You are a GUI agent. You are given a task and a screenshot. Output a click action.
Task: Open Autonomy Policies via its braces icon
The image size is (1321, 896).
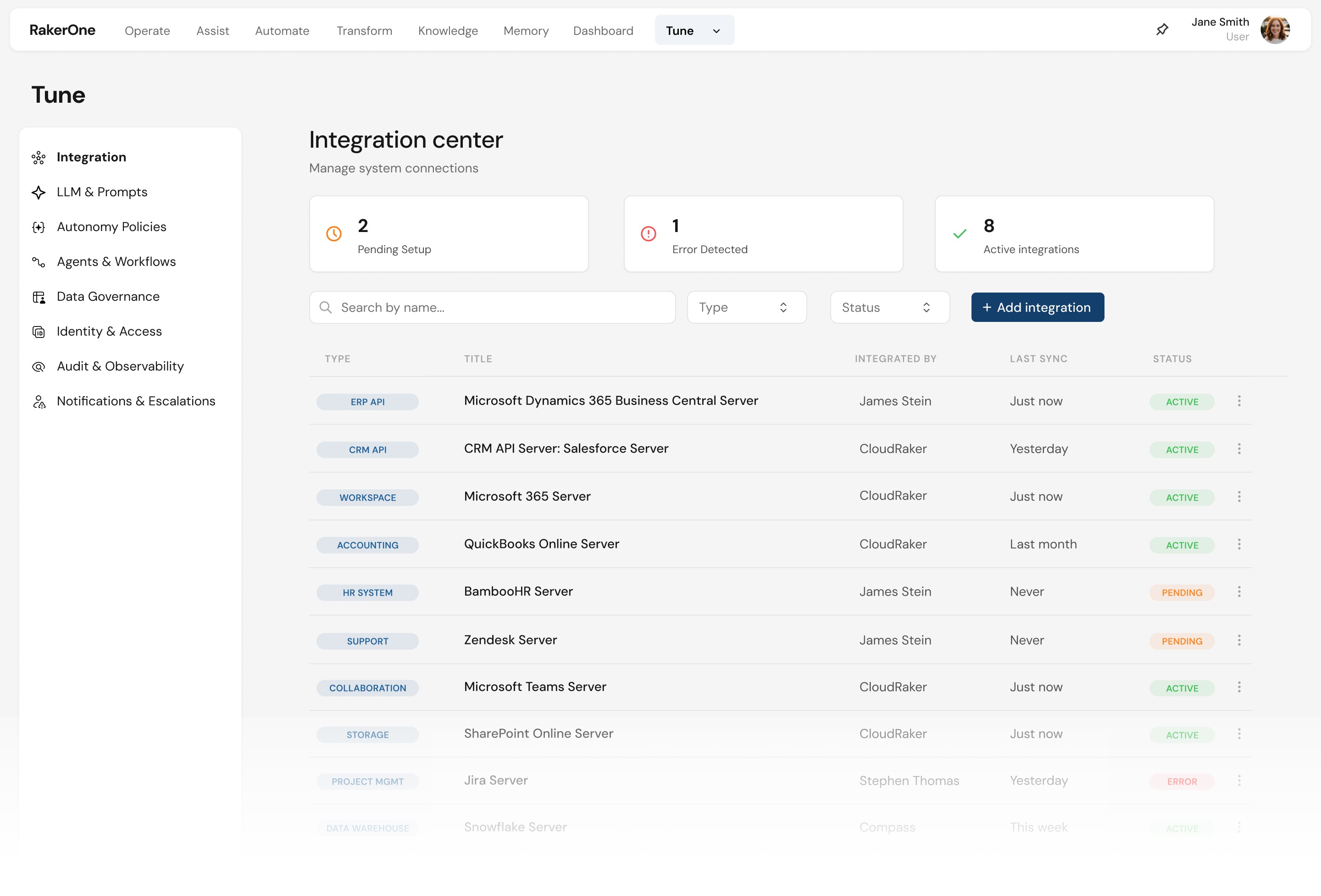39,227
